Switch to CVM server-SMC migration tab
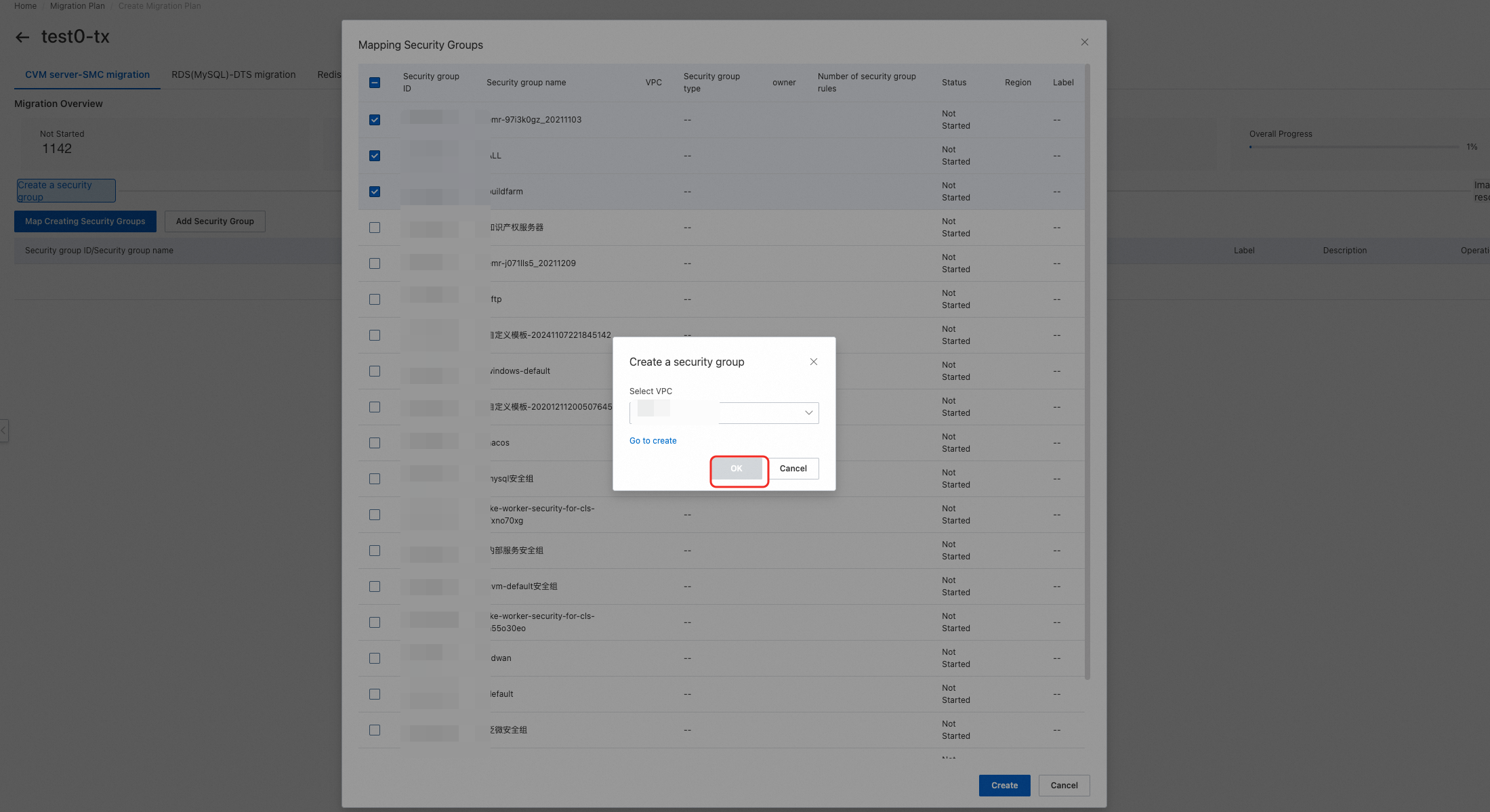 [87, 74]
